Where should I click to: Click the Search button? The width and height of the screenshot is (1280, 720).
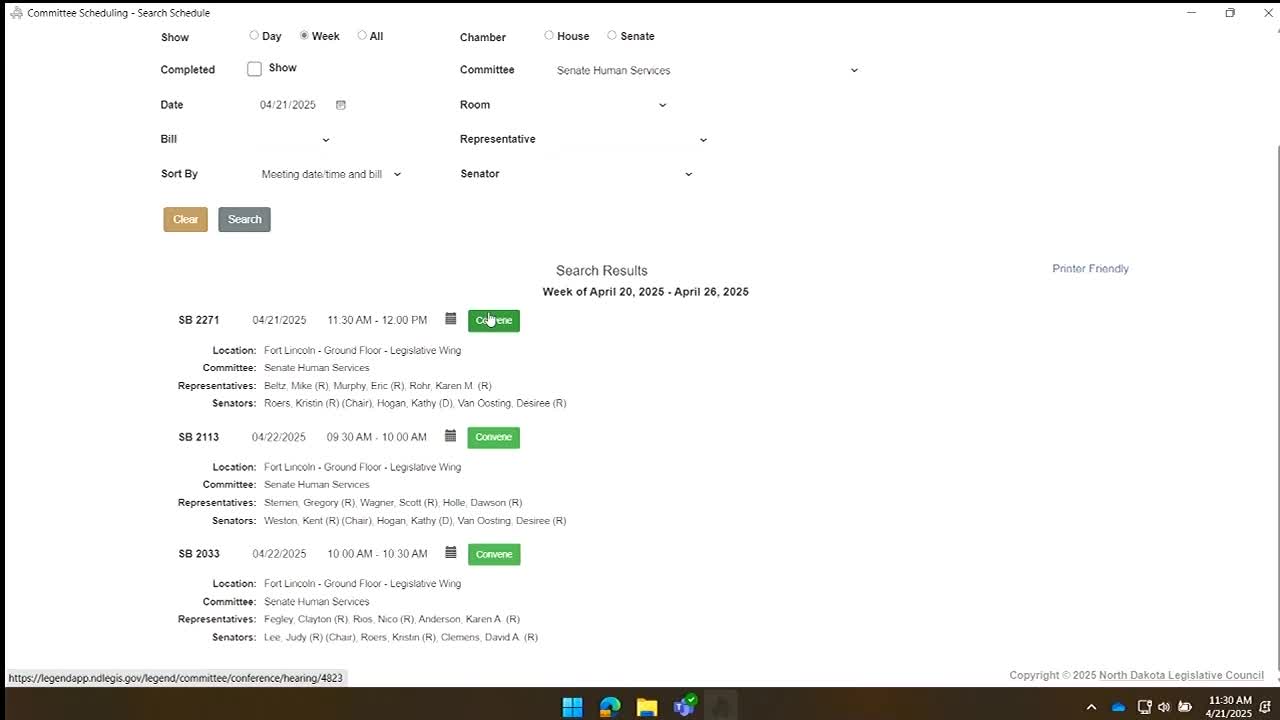click(245, 219)
